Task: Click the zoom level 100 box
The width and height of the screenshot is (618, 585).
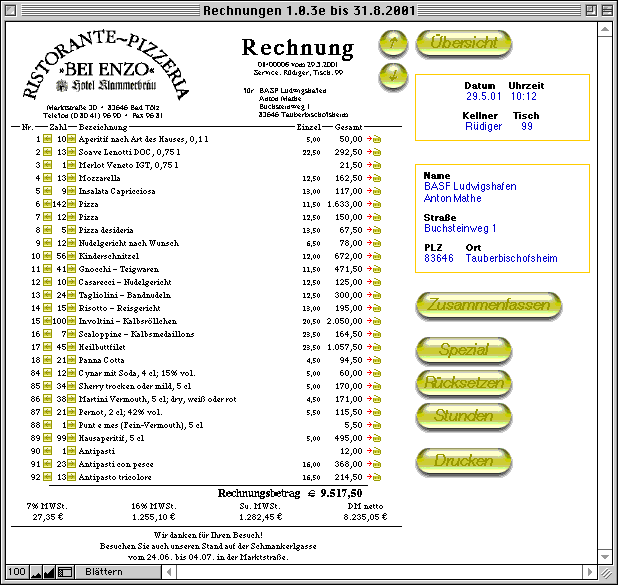Action: pyautogui.click(x=16, y=572)
